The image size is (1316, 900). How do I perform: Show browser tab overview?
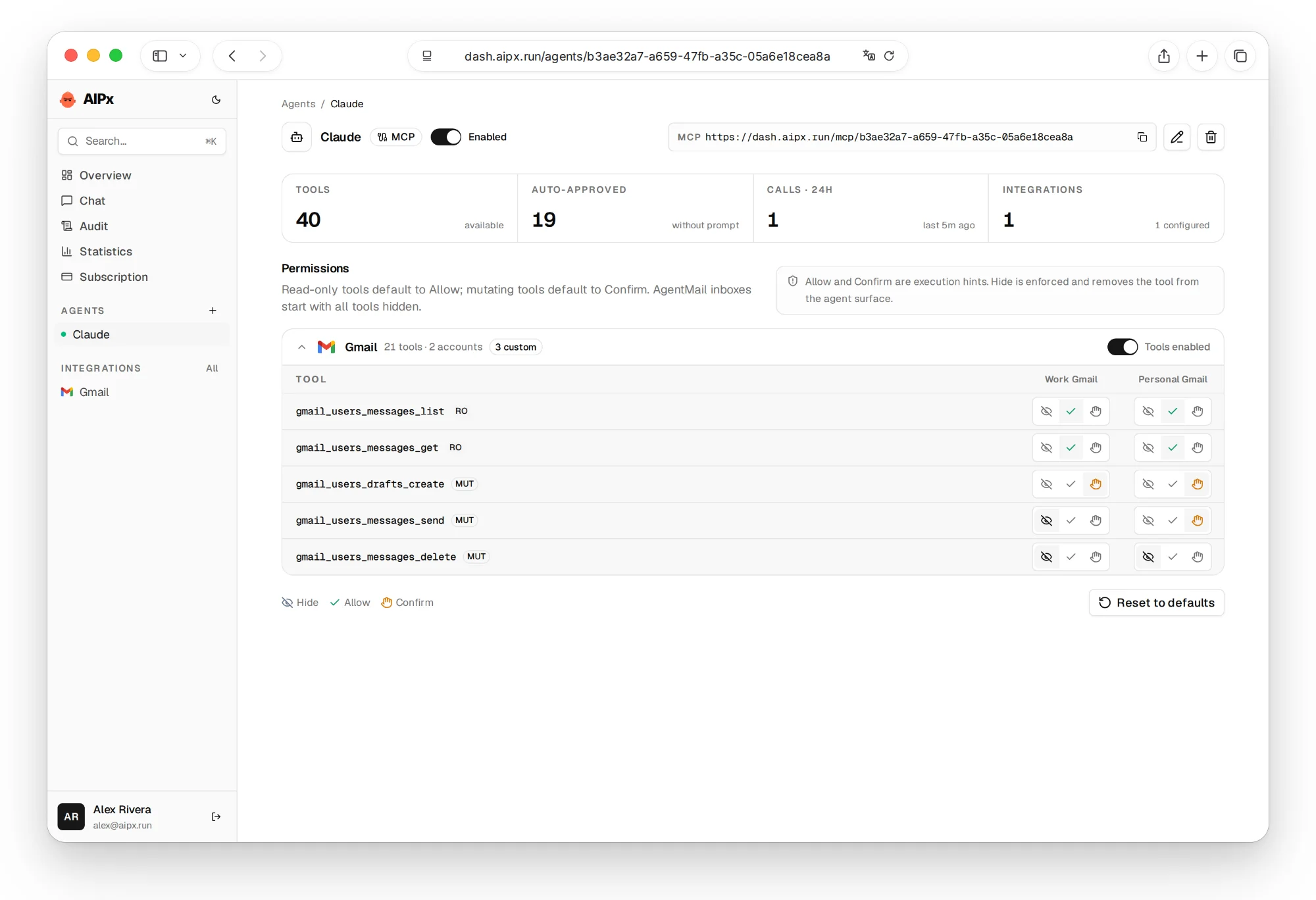[x=1240, y=56]
